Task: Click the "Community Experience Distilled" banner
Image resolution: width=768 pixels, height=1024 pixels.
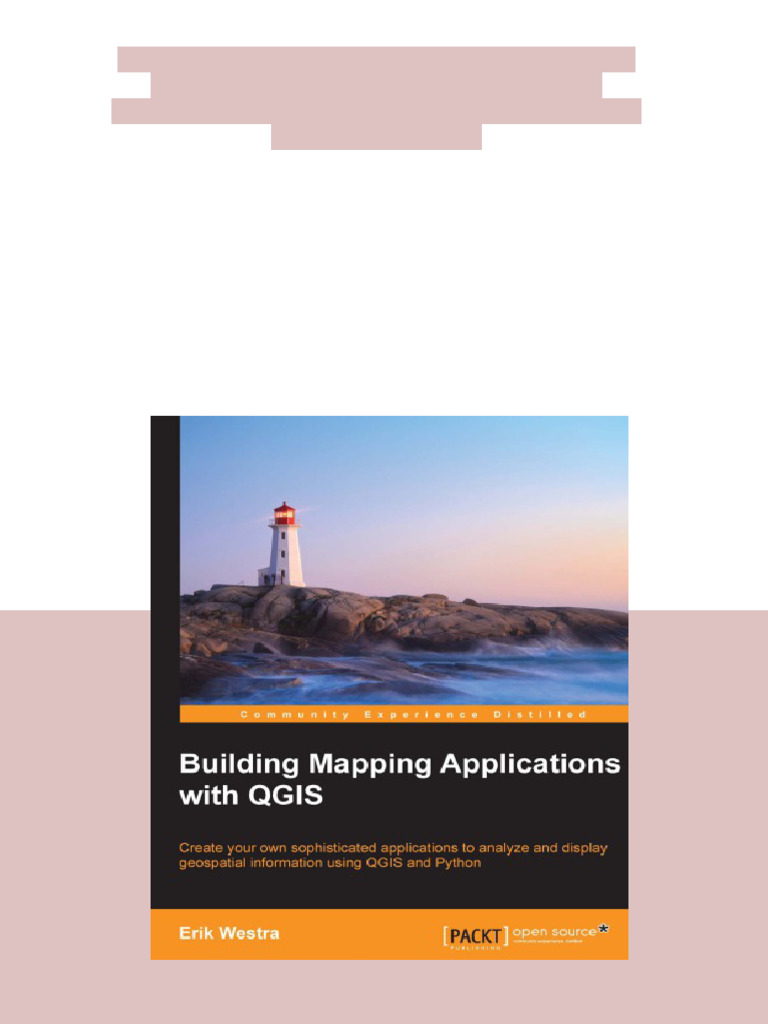Action: coord(404,714)
